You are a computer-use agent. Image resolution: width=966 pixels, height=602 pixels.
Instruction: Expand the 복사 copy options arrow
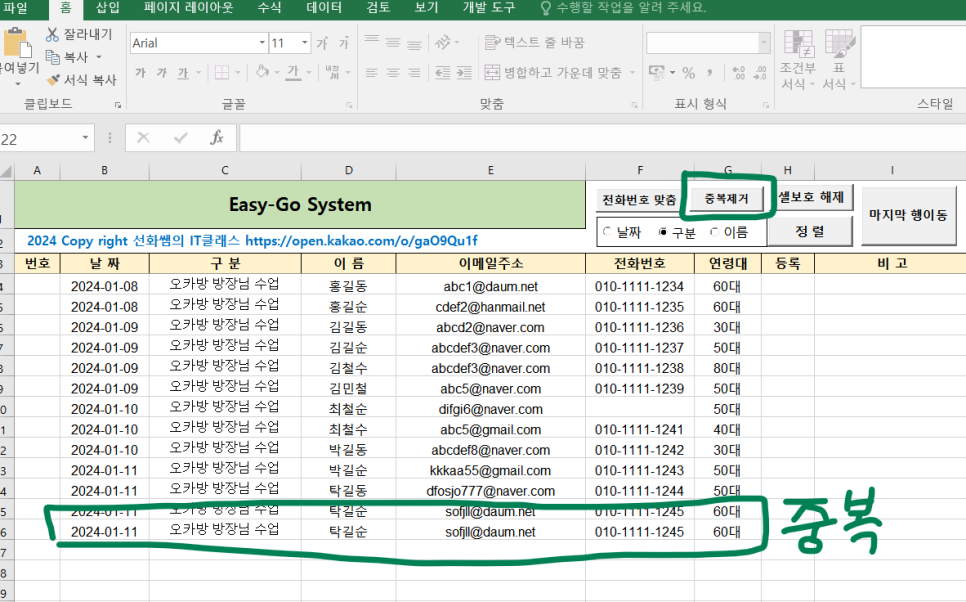pyautogui.click(x=99, y=57)
